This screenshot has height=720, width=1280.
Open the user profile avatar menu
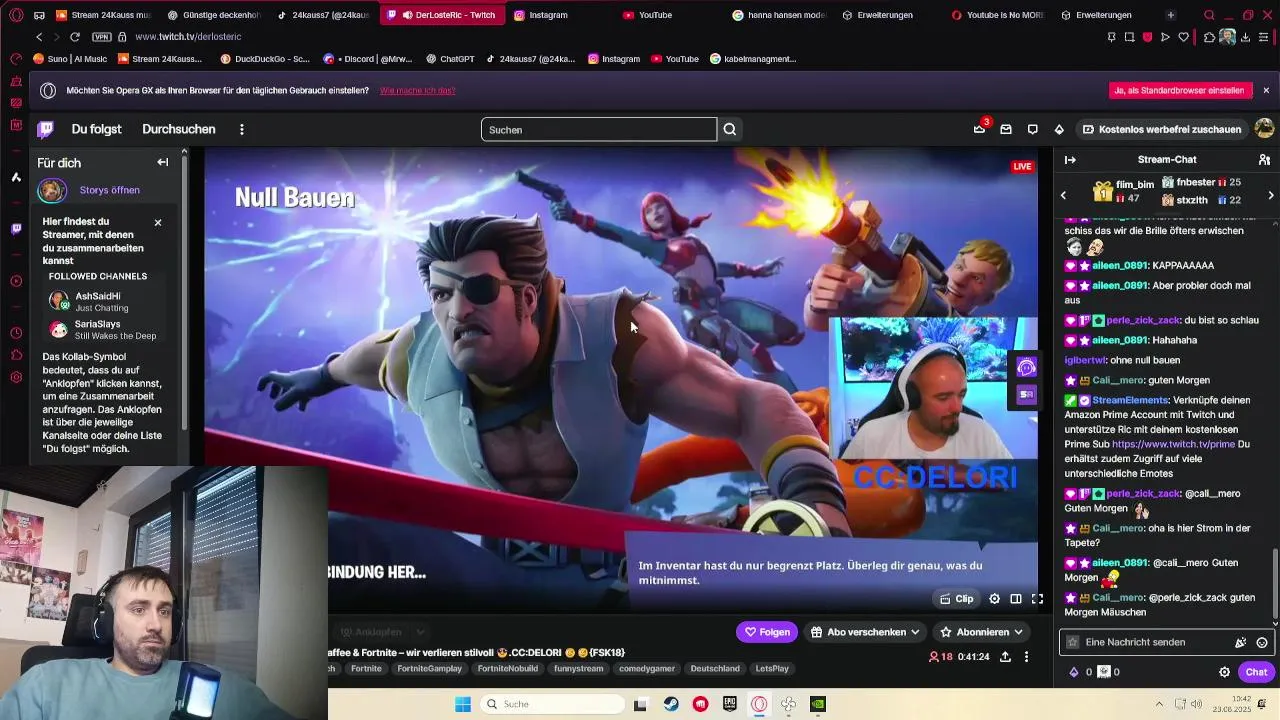click(1264, 129)
